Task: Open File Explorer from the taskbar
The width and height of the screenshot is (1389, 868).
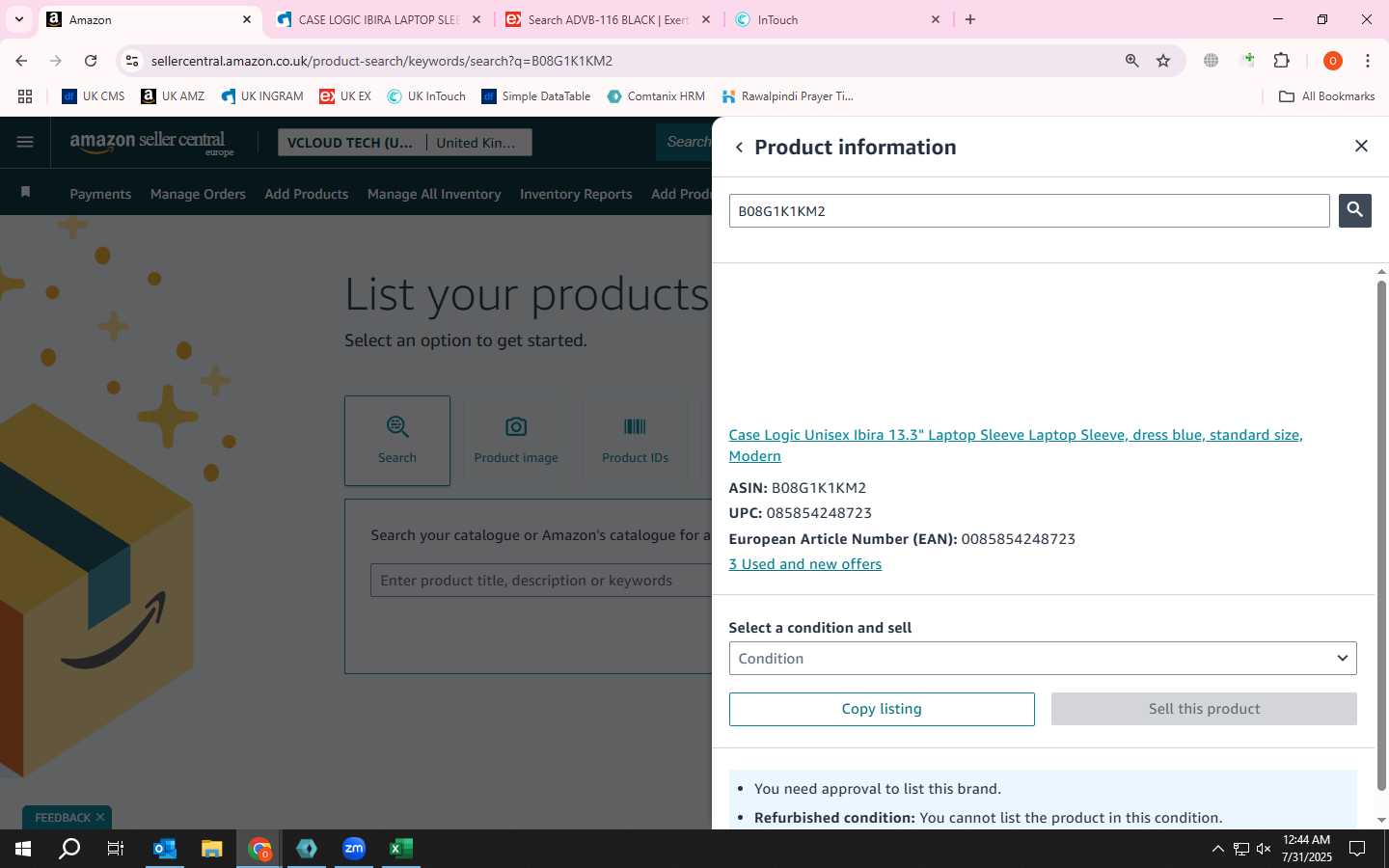Action: [x=212, y=849]
